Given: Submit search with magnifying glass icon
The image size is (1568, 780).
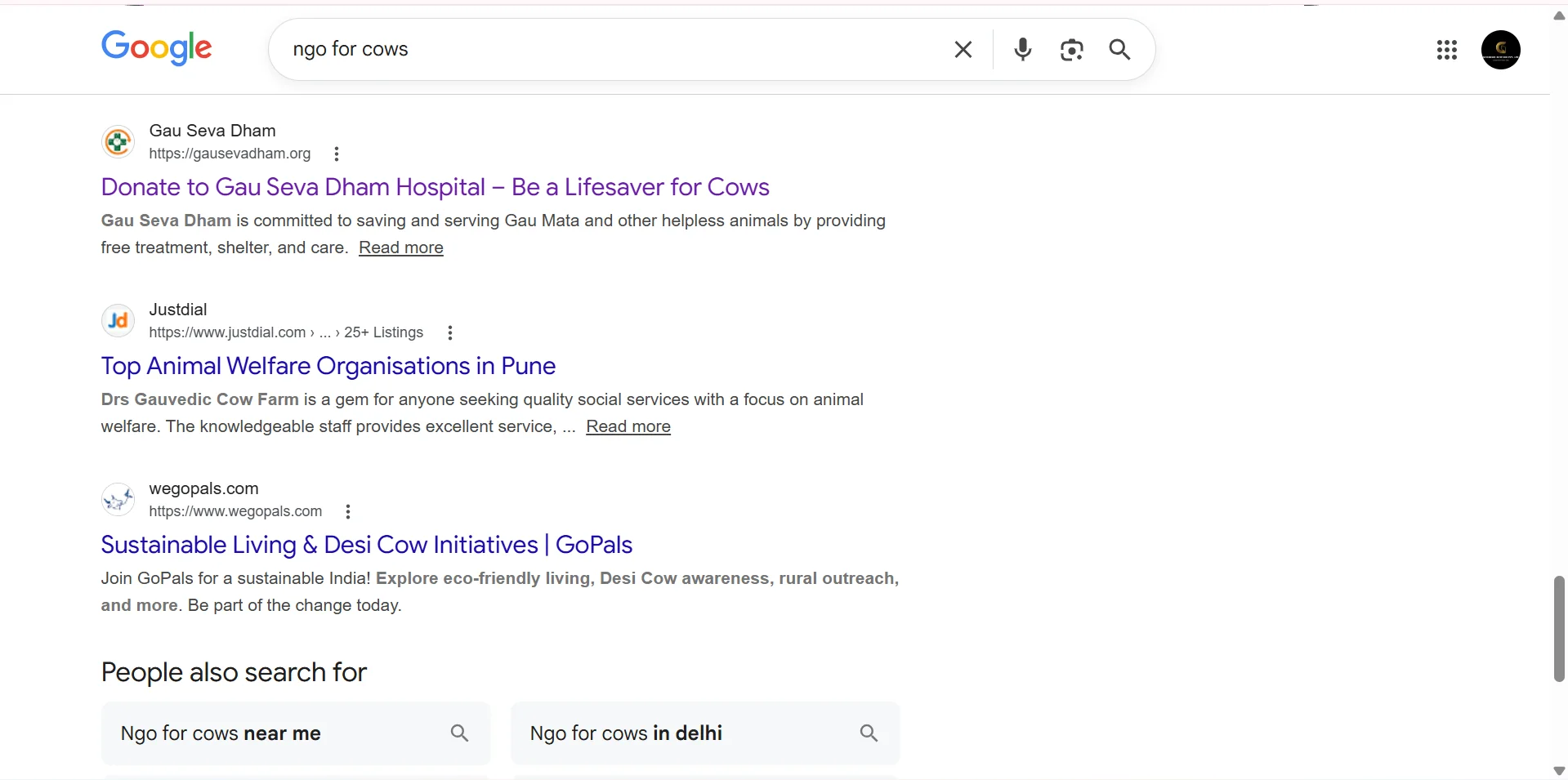Looking at the screenshot, I should click(1119, 50).
